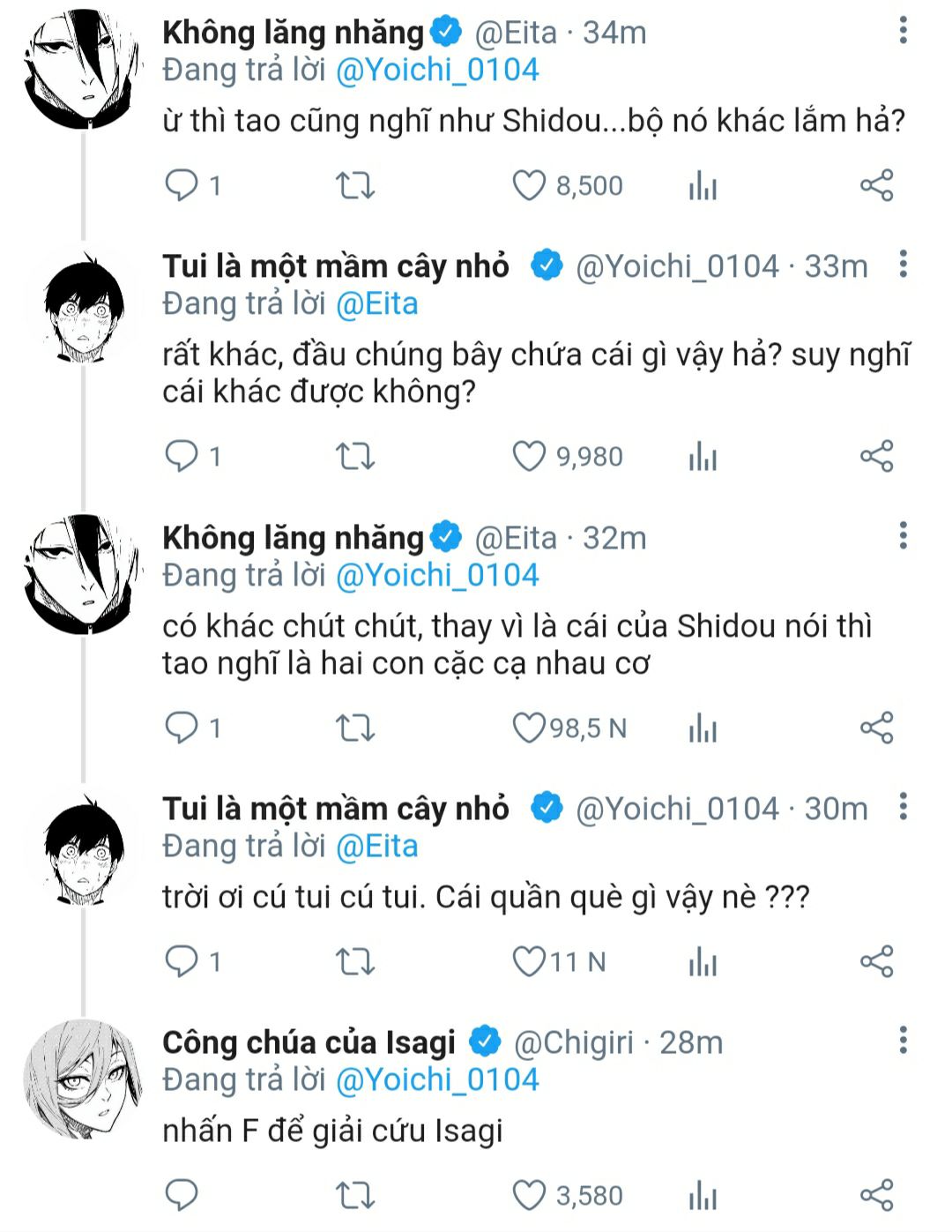This screenshot has height=1232, width=952.
Task: Reply to Chigiri's tweet
Action: click(x=182, y=1196)
